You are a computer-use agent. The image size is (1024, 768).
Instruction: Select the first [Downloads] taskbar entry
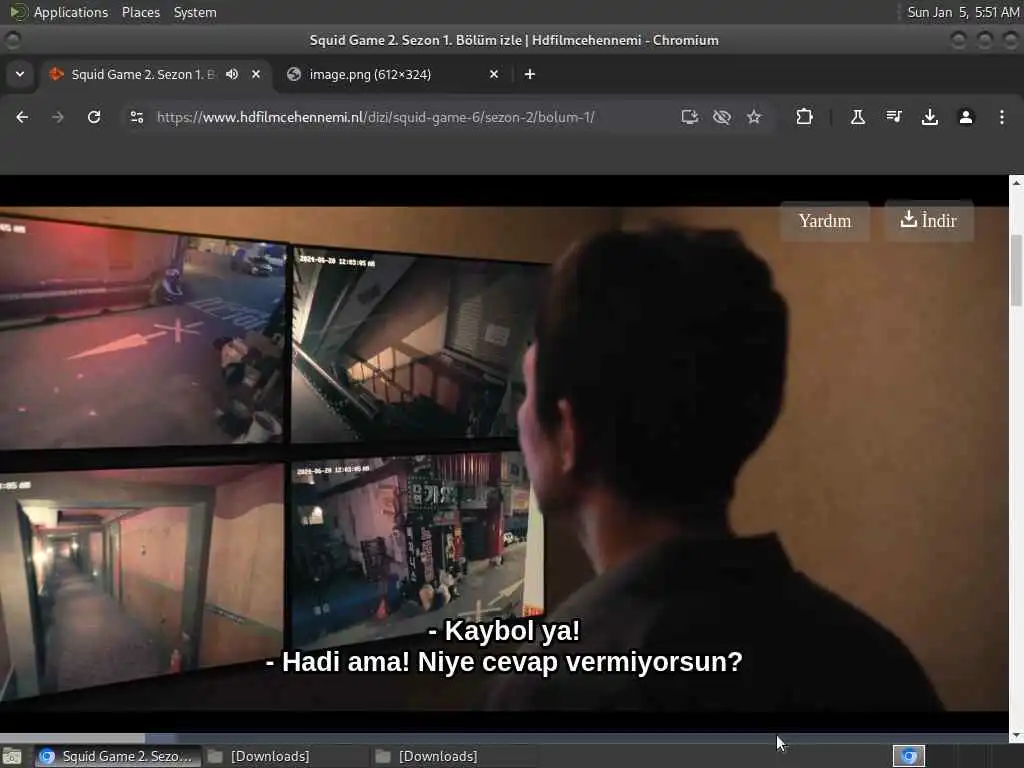(285, 756)
